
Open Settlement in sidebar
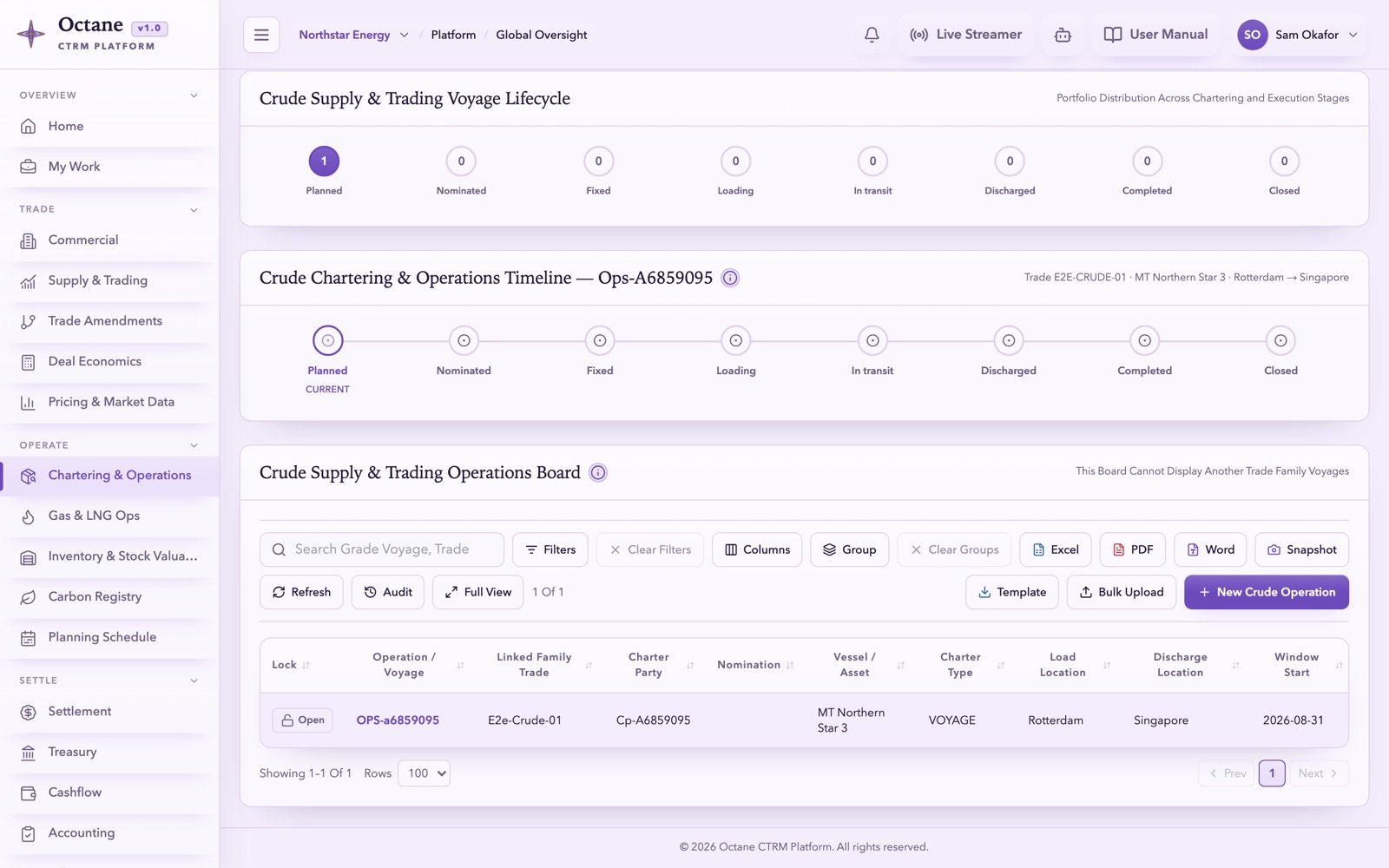click(x=109, y=712)
